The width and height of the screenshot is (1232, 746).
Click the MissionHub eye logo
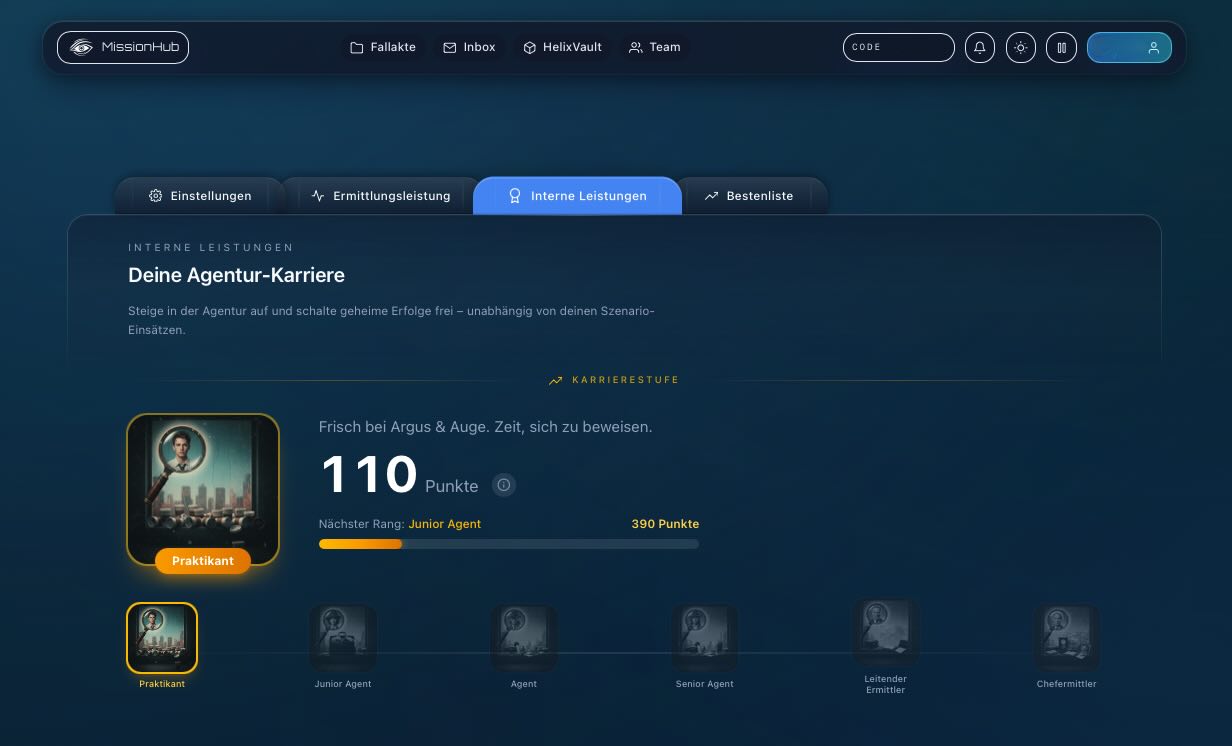coord(82,47)
